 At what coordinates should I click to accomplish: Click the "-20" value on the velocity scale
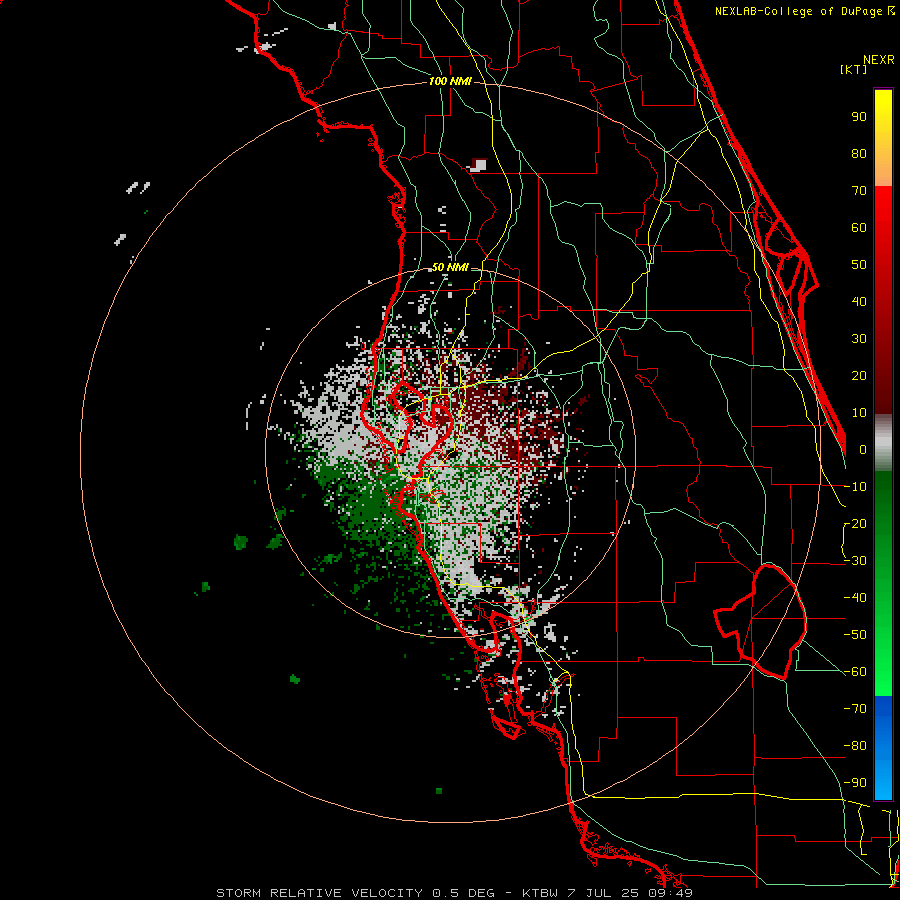tap(855, 524)
